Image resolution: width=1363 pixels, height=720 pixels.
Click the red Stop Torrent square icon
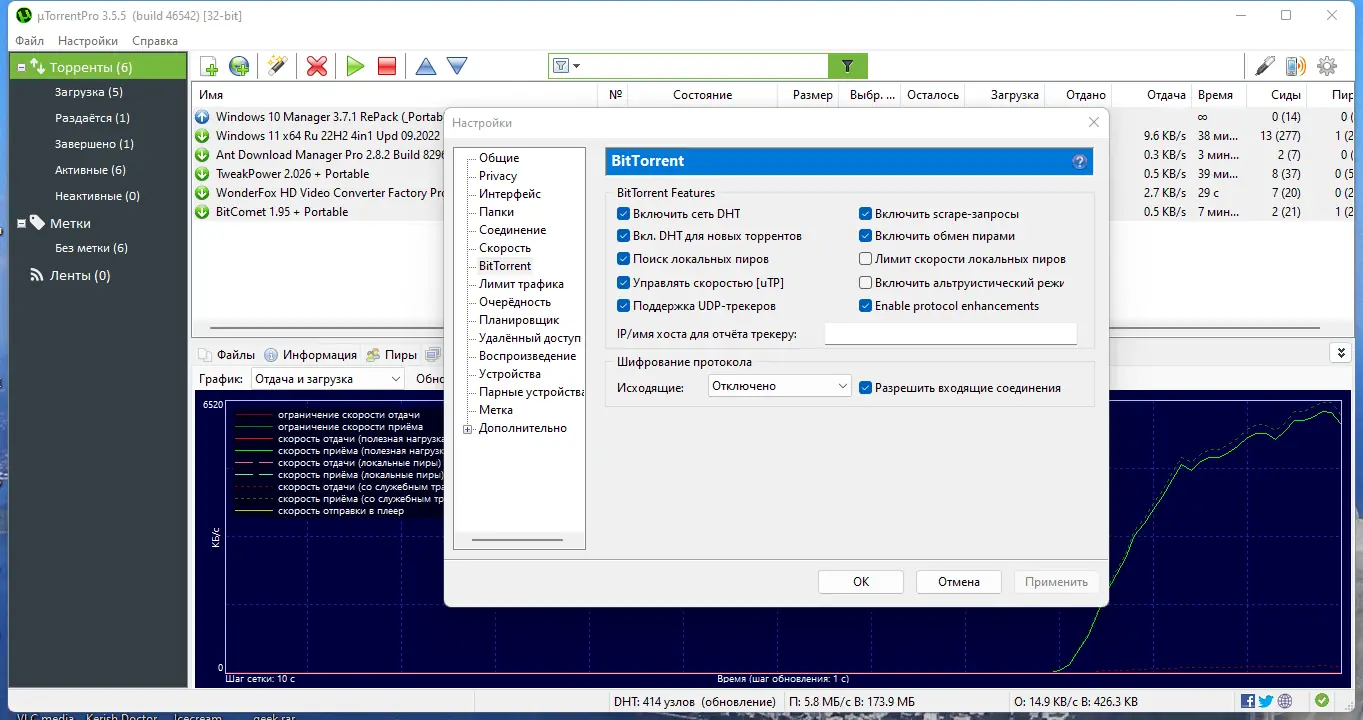pyautogui.click(x=387, y=67)
